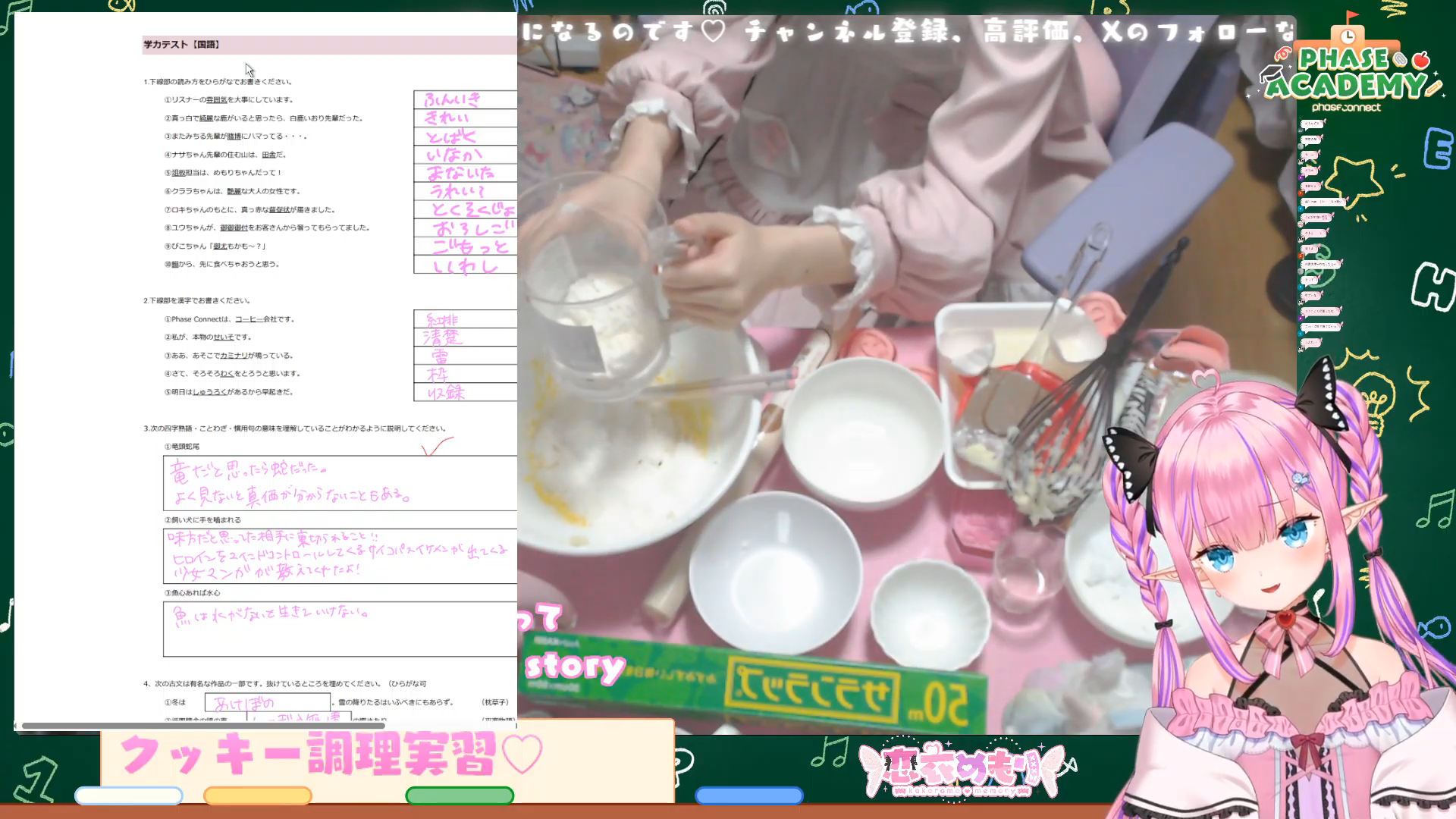The width and height of the screenshot is (1456, 819).
Task: Click the answer box containing 'いなか'
Action: point(466,155)
